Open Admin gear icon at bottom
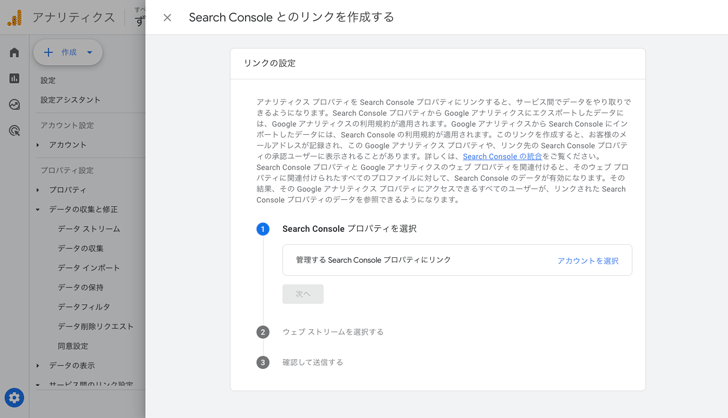 [14, 398]
